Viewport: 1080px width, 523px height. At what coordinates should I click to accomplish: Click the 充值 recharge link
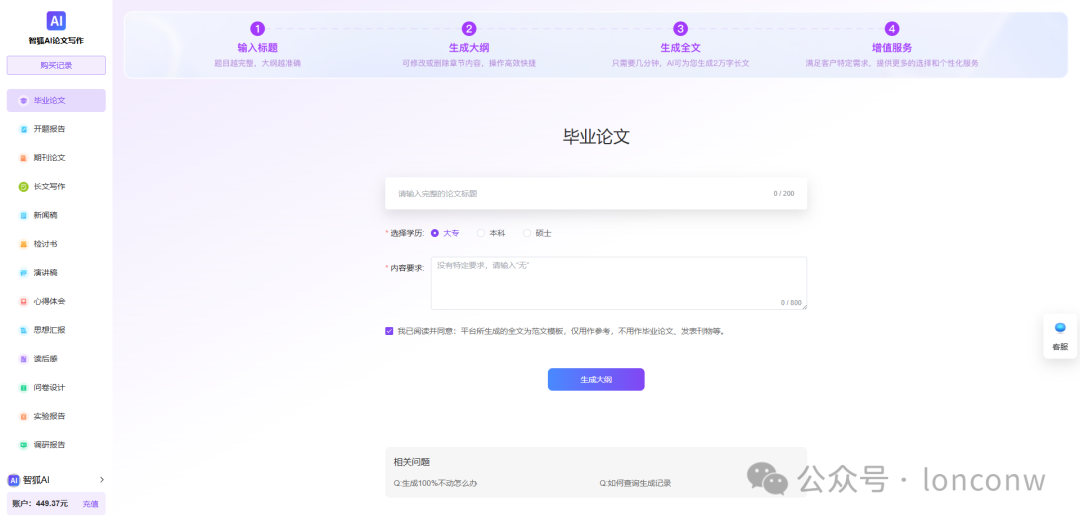click(90, 504)
